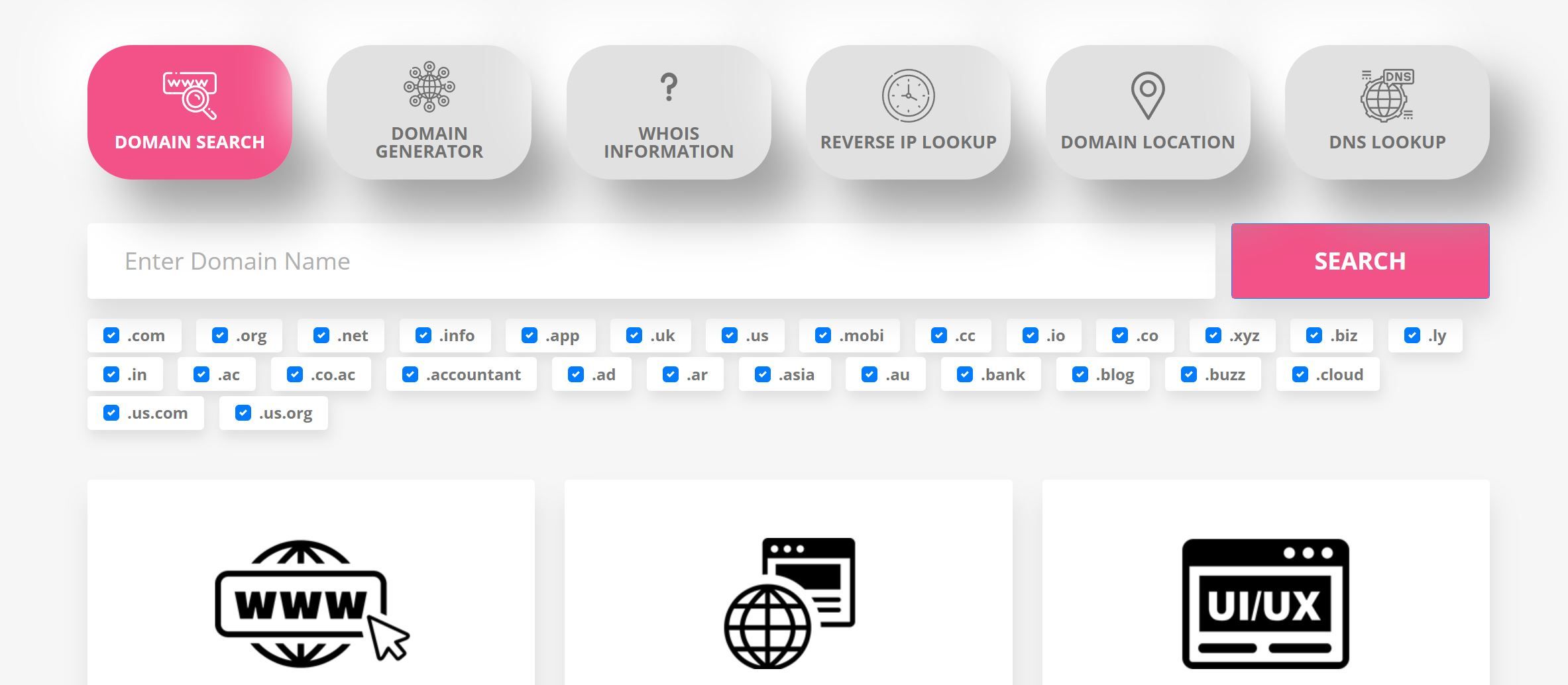Image resolution: width=1568 pixels, height=685 pixels.
Task: Uncheck the .cloud extension
Action: pos(1301,374)
